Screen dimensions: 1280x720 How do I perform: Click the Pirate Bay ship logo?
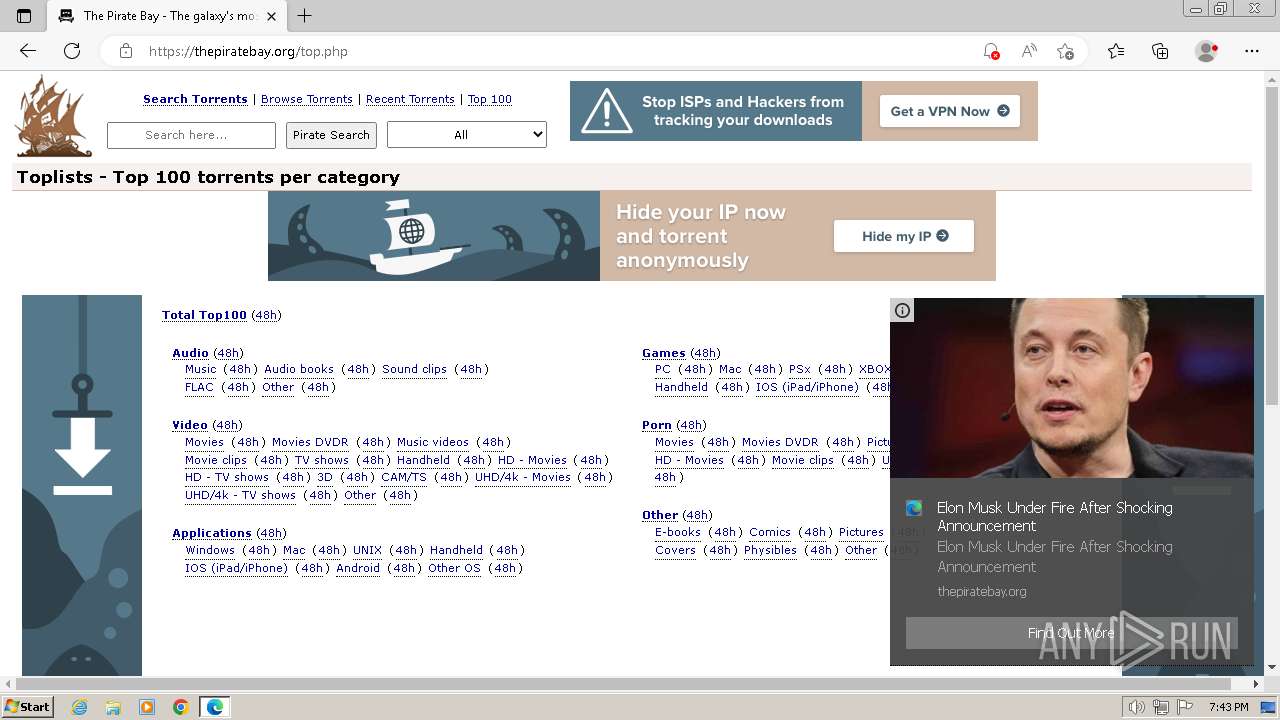54,117
